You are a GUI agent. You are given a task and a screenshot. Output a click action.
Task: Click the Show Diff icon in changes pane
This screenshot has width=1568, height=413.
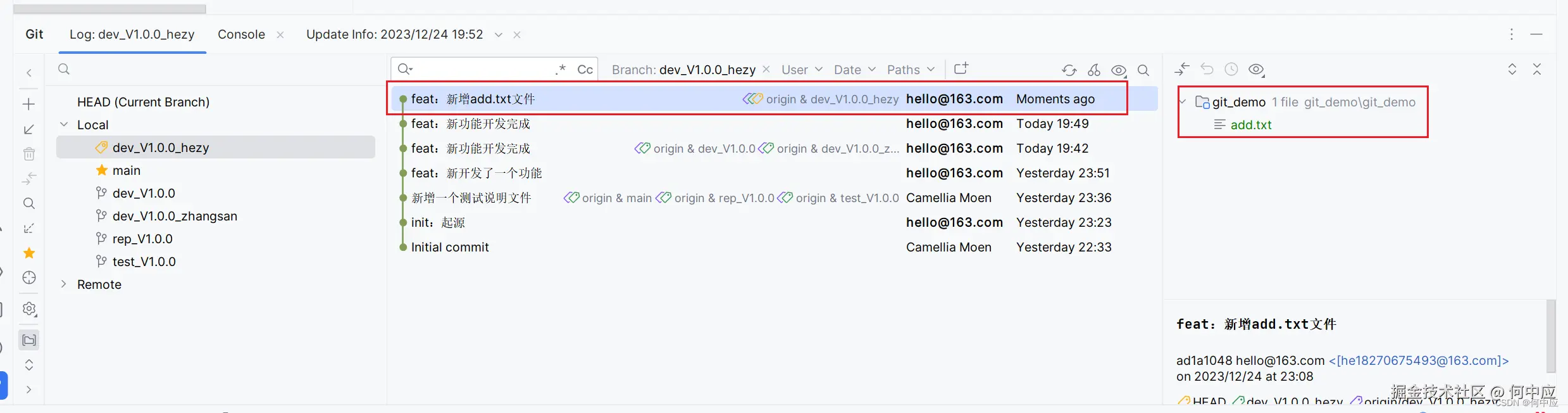coord(1182,69)
